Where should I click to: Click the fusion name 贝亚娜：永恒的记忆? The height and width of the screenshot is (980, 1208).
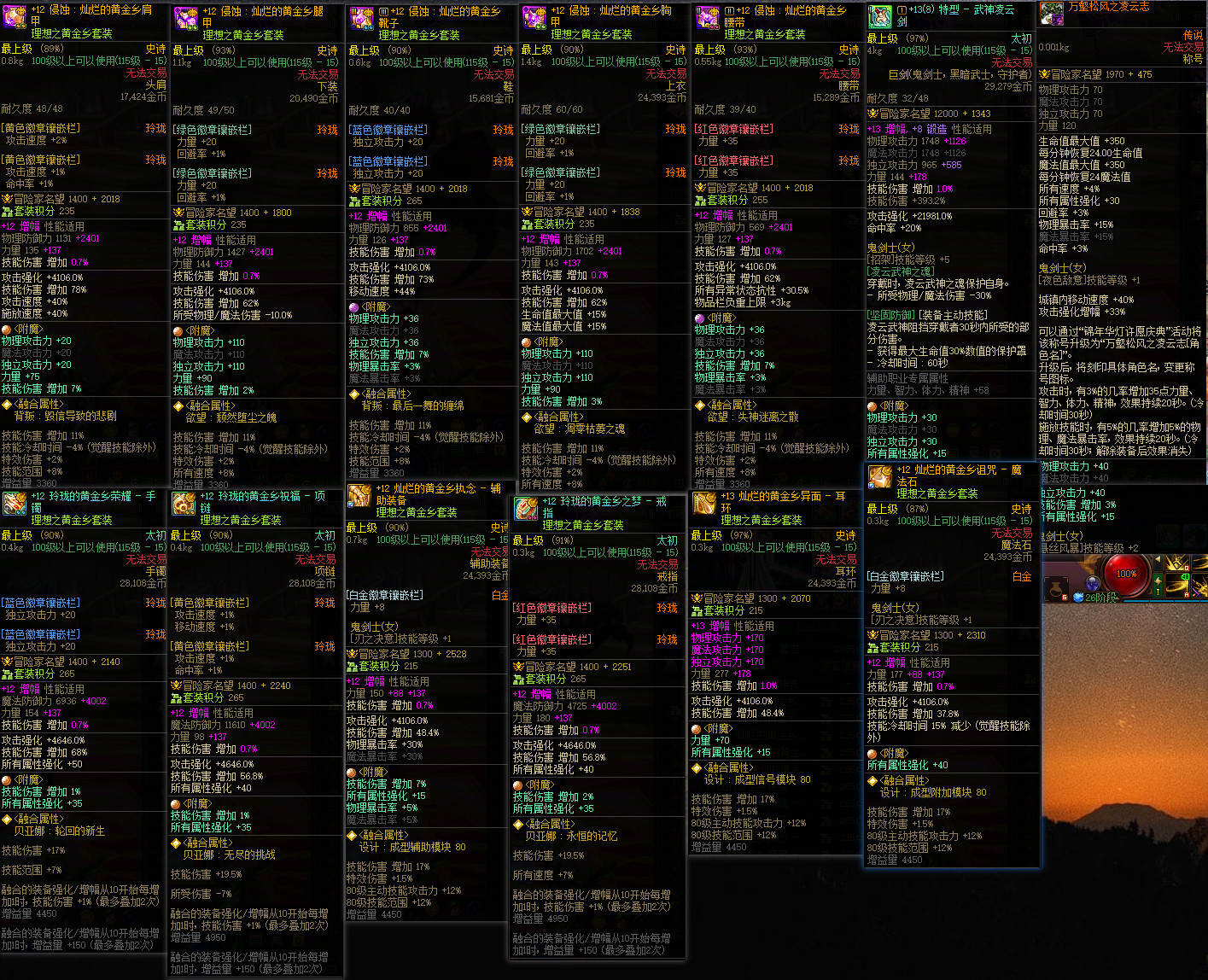click(x=571, y=837)
